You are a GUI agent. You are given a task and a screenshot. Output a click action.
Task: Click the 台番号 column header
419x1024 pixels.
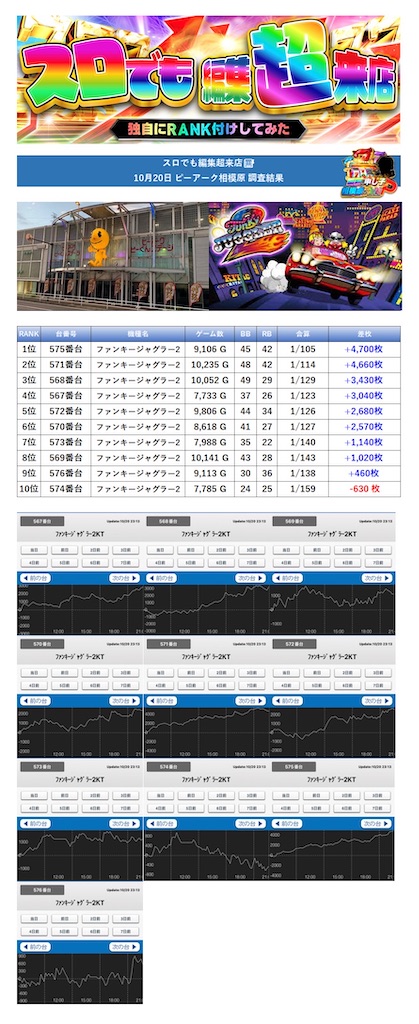click(x=66, y=333)
